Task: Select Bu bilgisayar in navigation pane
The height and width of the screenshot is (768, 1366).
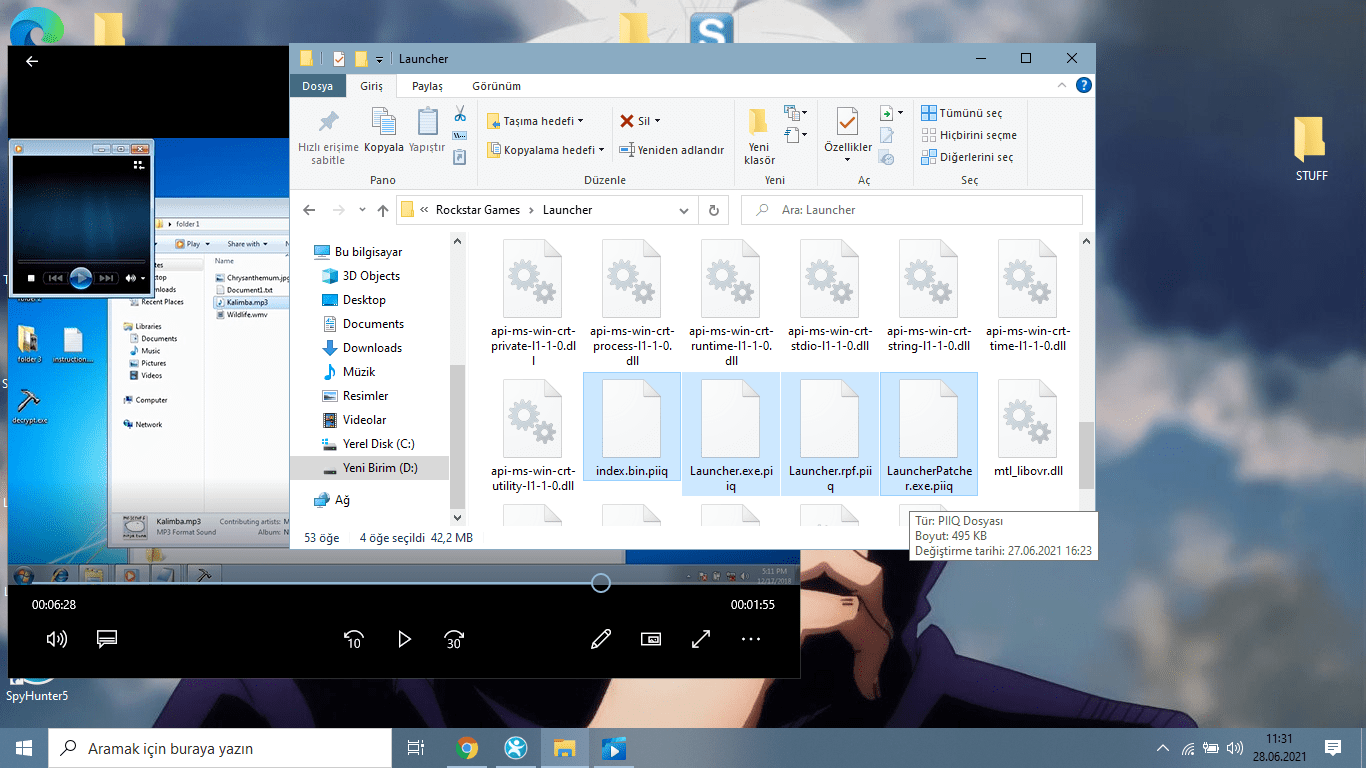Action: [369, 252]
